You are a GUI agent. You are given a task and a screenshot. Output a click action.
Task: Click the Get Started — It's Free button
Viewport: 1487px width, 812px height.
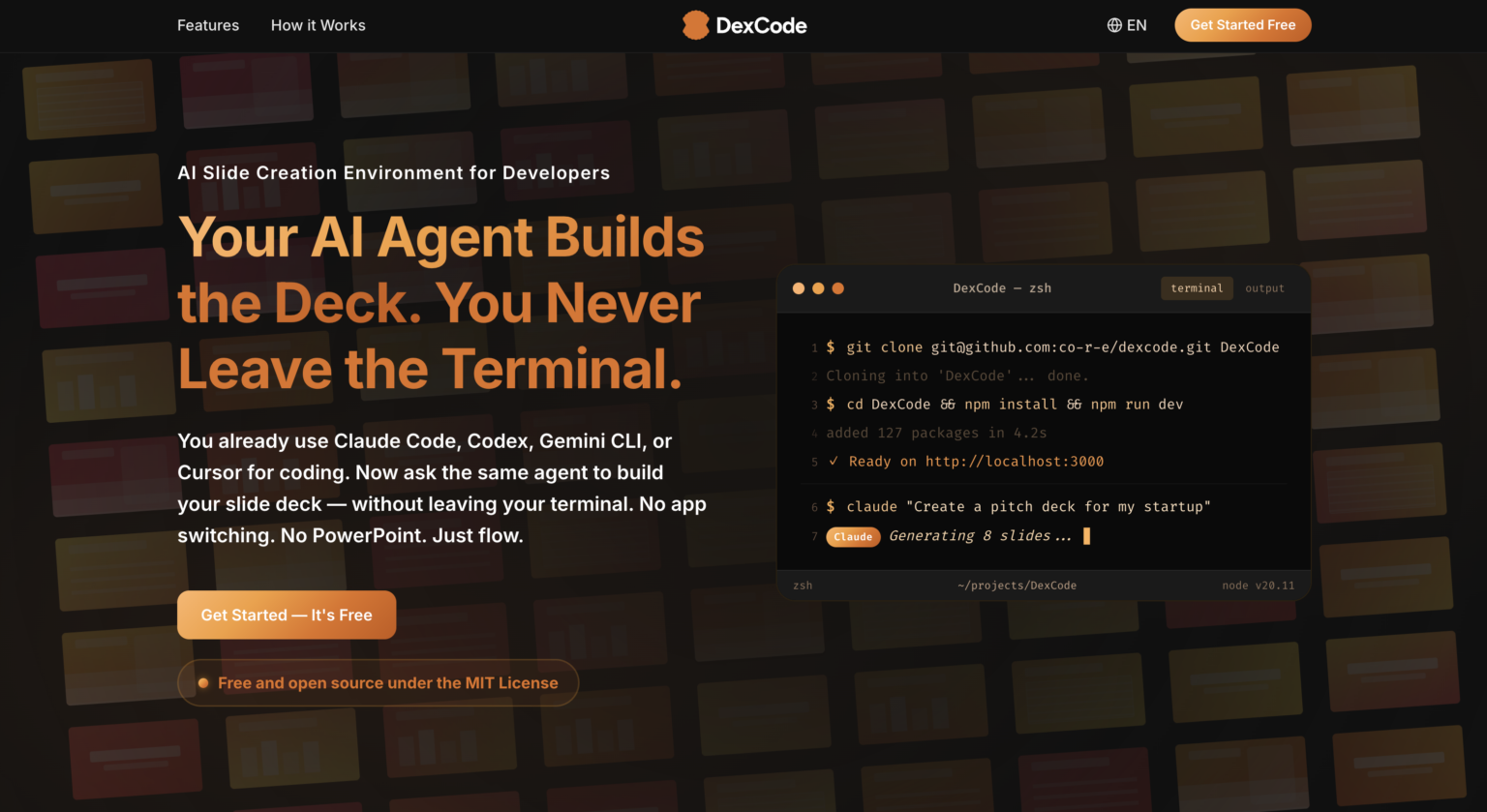coord(286,615)
